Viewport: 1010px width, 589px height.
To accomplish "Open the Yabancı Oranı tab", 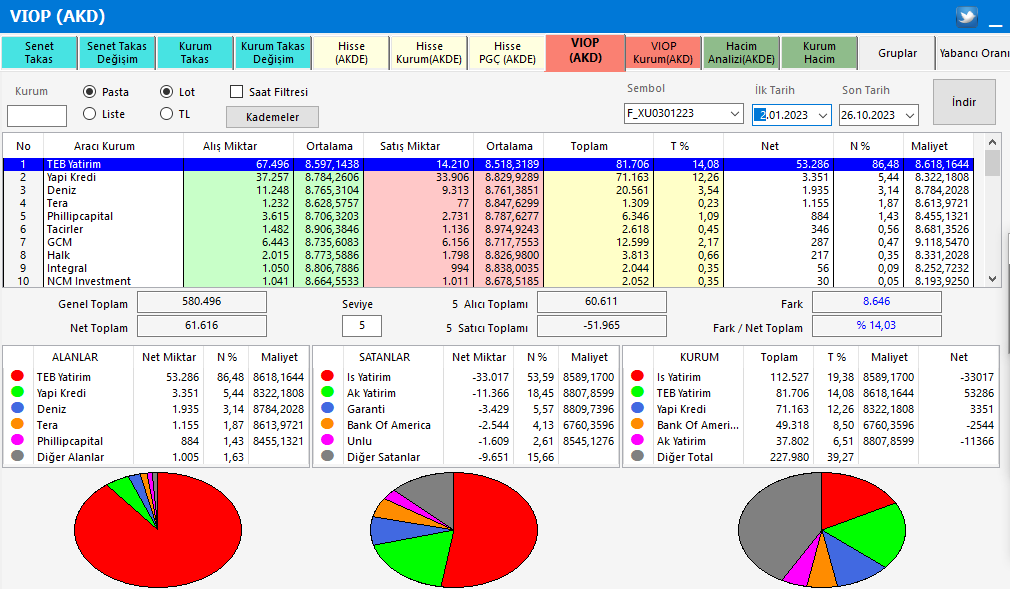I will coord(973,53).
